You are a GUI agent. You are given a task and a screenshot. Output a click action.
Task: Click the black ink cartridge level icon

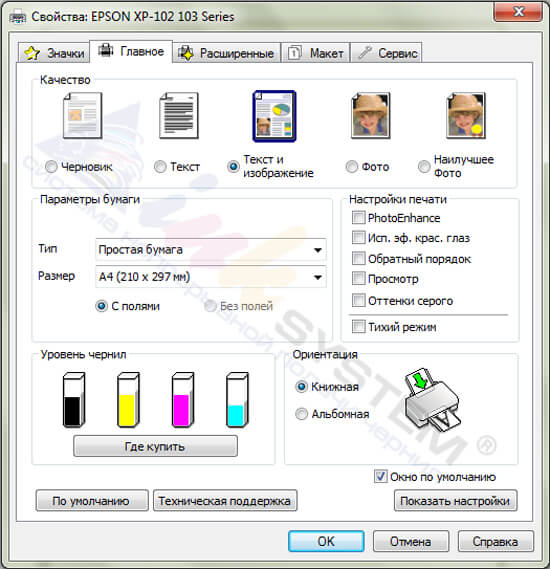click(x=74, y=400)
